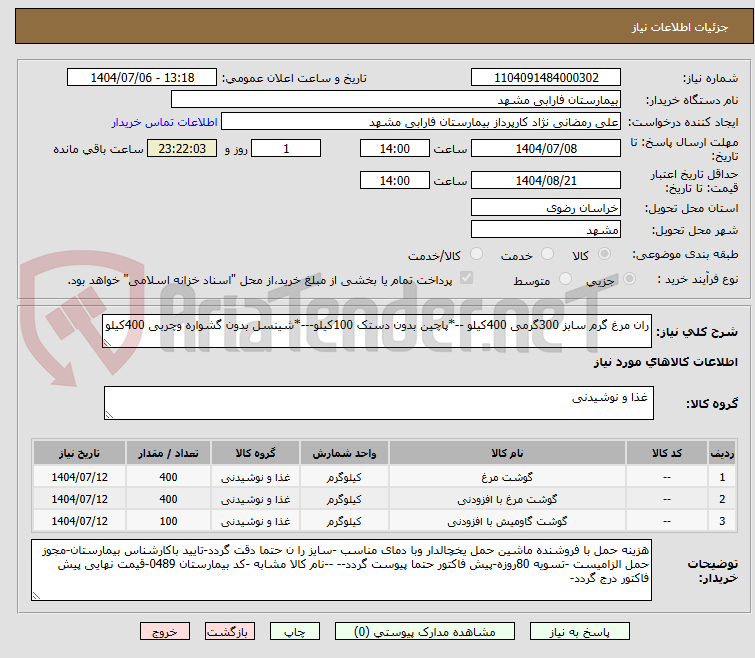This screenshot has width=755, height=658.
Task: Click the نام کالا column header
Action: click(x=507, y=453)
